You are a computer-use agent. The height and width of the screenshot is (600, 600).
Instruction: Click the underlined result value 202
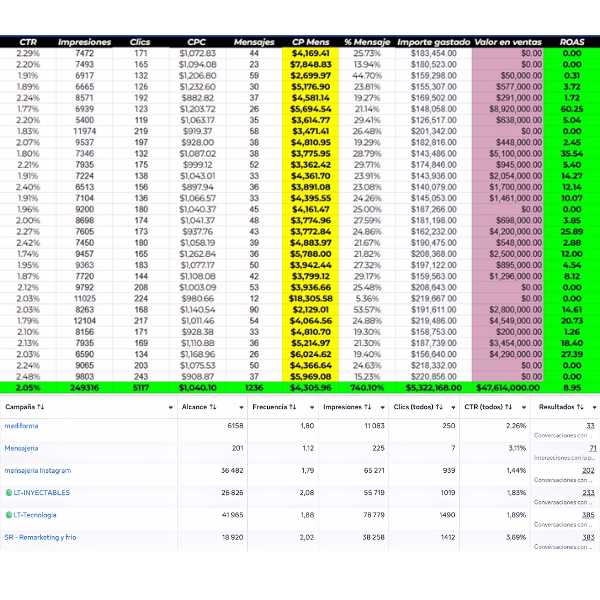pyautogui.click(x=588, y=469)
